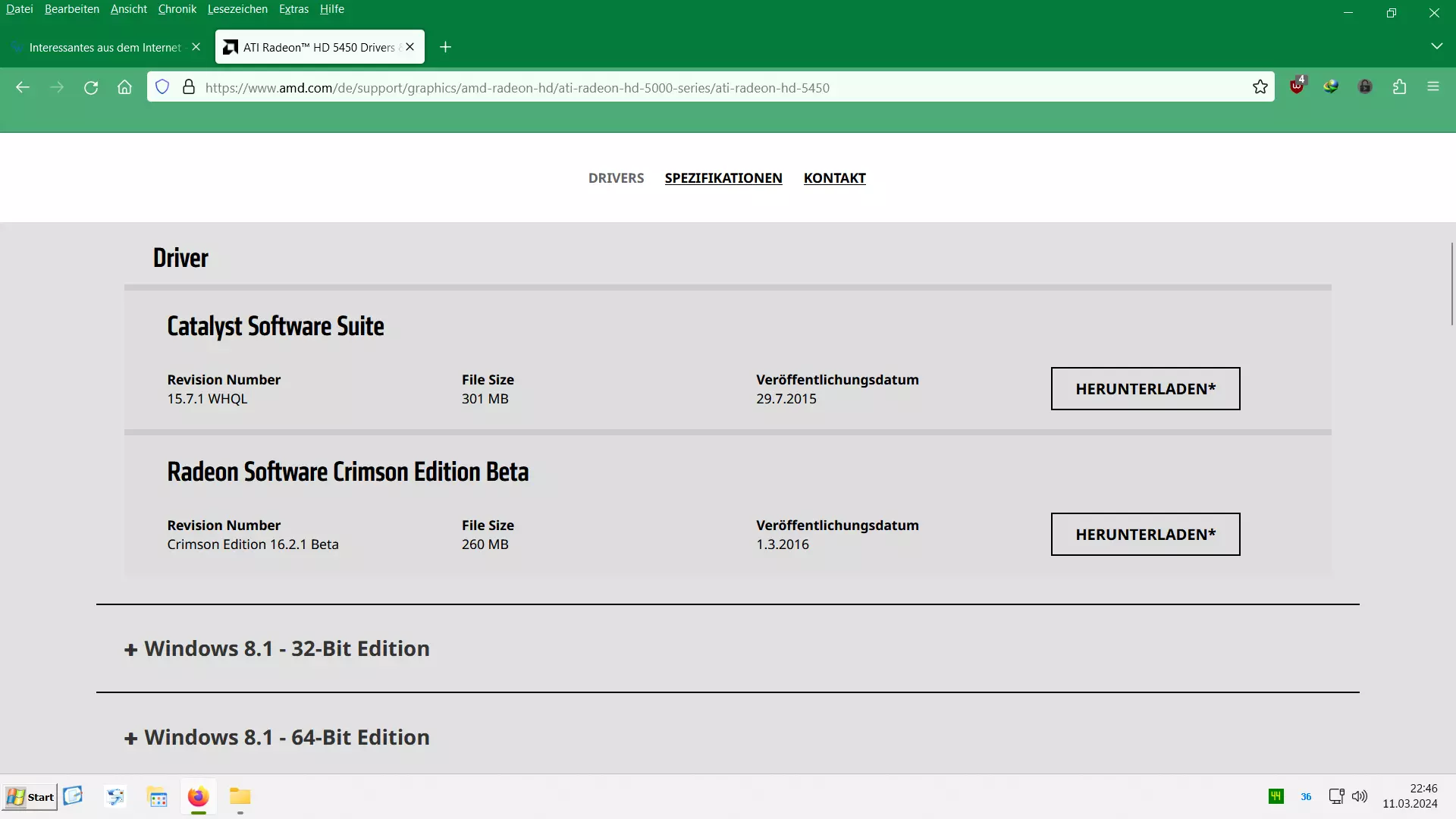Screen dimensions: 1456x819
Task: Expand Windows 8.1 - 32-Bit Edition
Action: (277, 649)
